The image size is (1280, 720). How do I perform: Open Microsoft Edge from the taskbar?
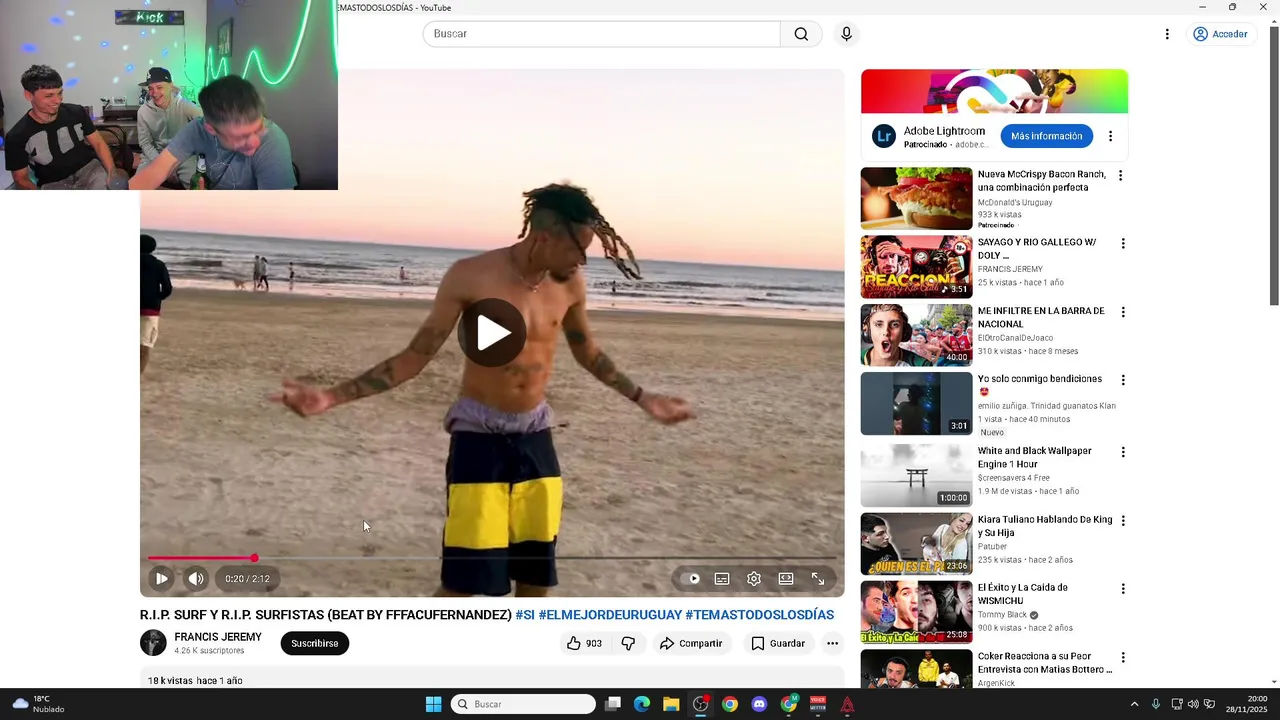pyautogui.click(x=642, y=704)
